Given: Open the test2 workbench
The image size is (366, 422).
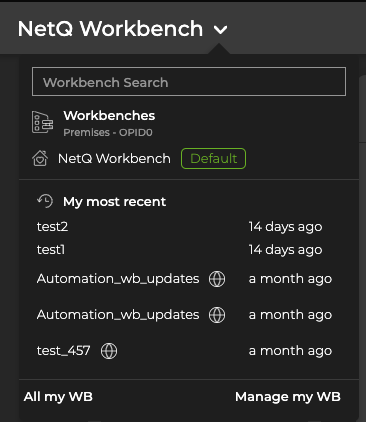Looking at the screenshot, I should coord(52,227).
